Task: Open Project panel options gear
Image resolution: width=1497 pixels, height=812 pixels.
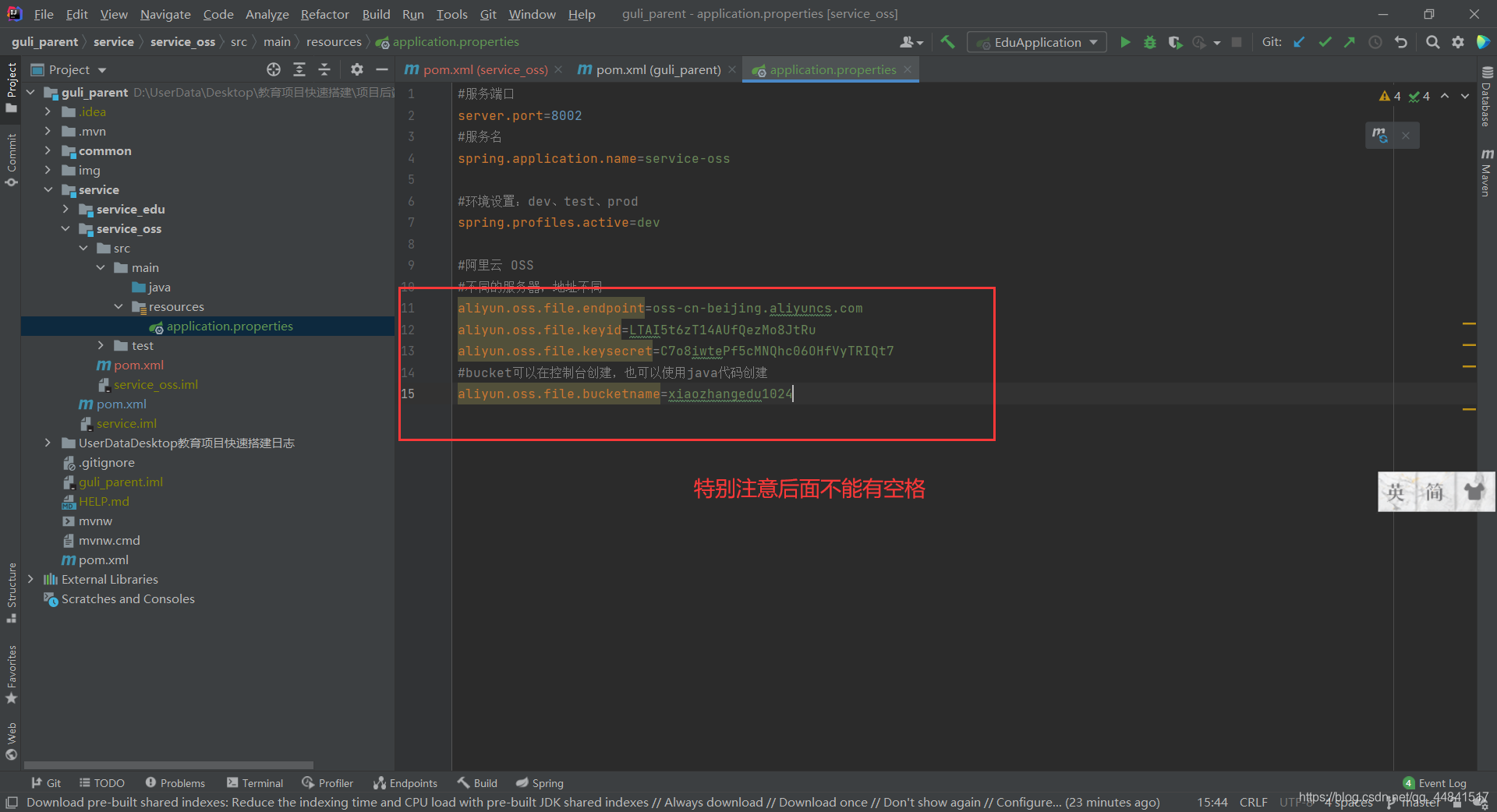Action: click(357, 69)
